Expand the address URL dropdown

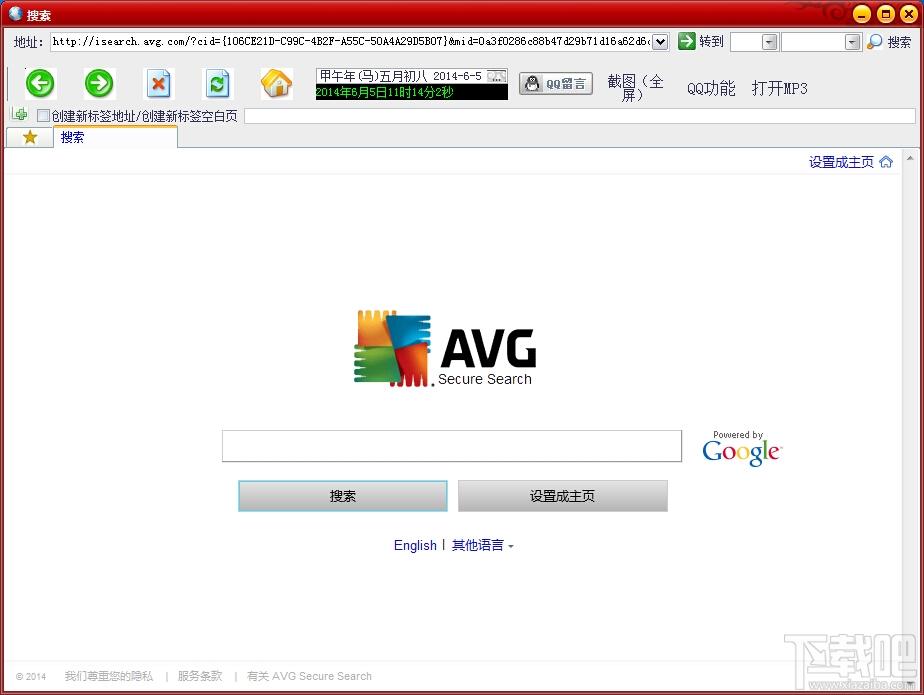pyautogui.click(x=661, y=42)
